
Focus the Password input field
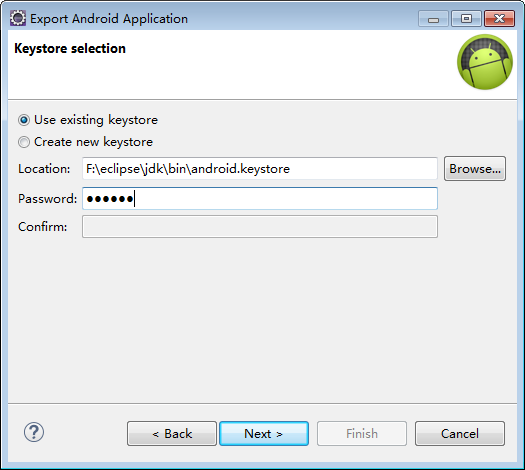point(260,199)
